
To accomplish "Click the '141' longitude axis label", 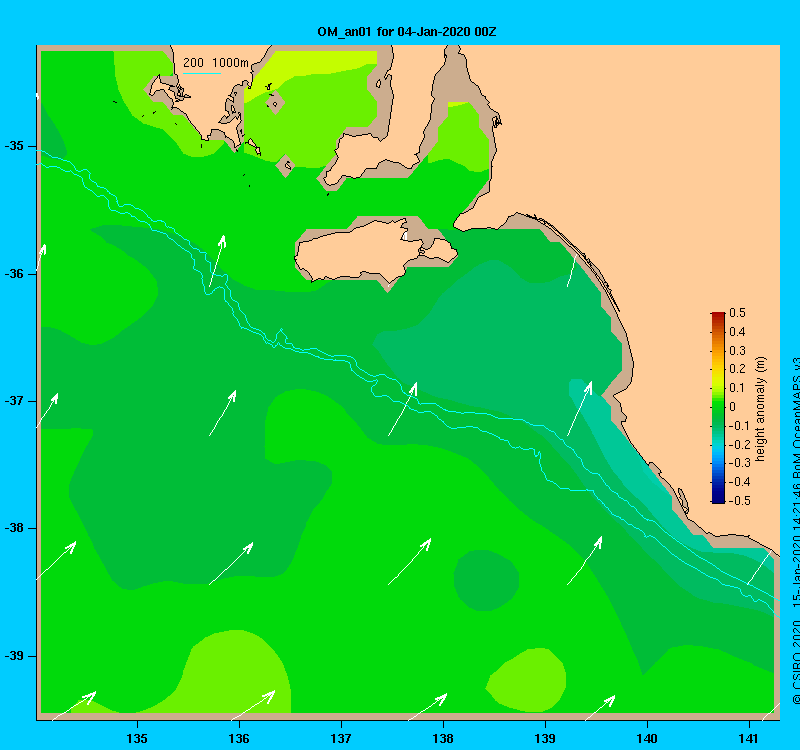I will coord(748,738).
